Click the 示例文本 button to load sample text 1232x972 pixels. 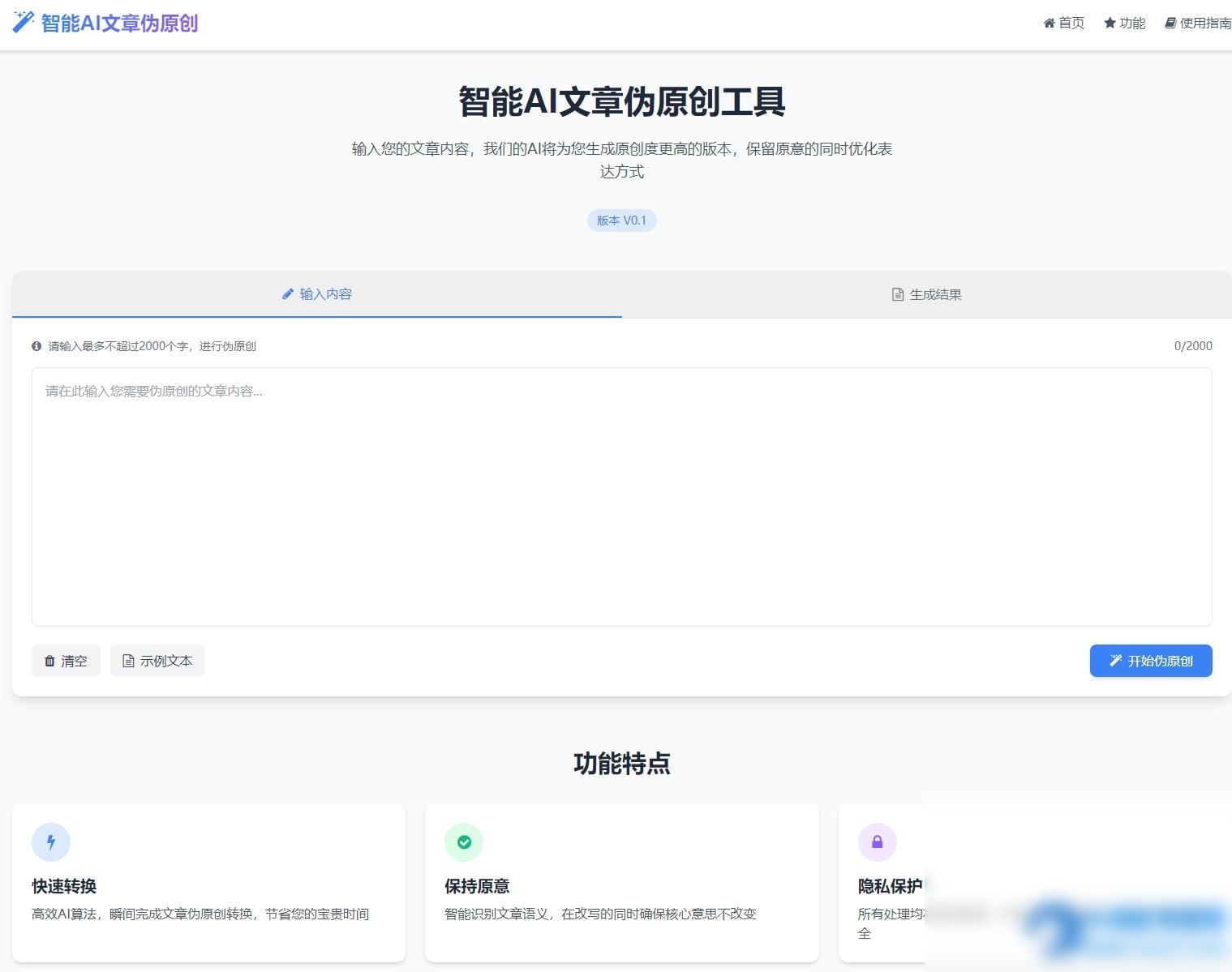point(157,660)
